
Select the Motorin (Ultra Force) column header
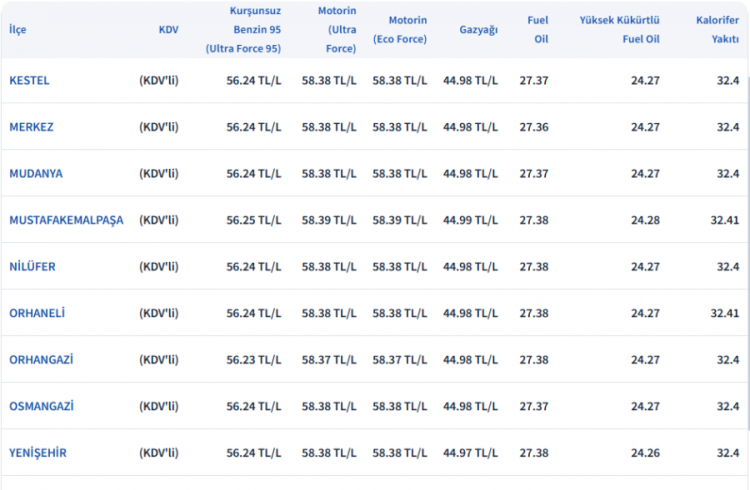point(329,30)
